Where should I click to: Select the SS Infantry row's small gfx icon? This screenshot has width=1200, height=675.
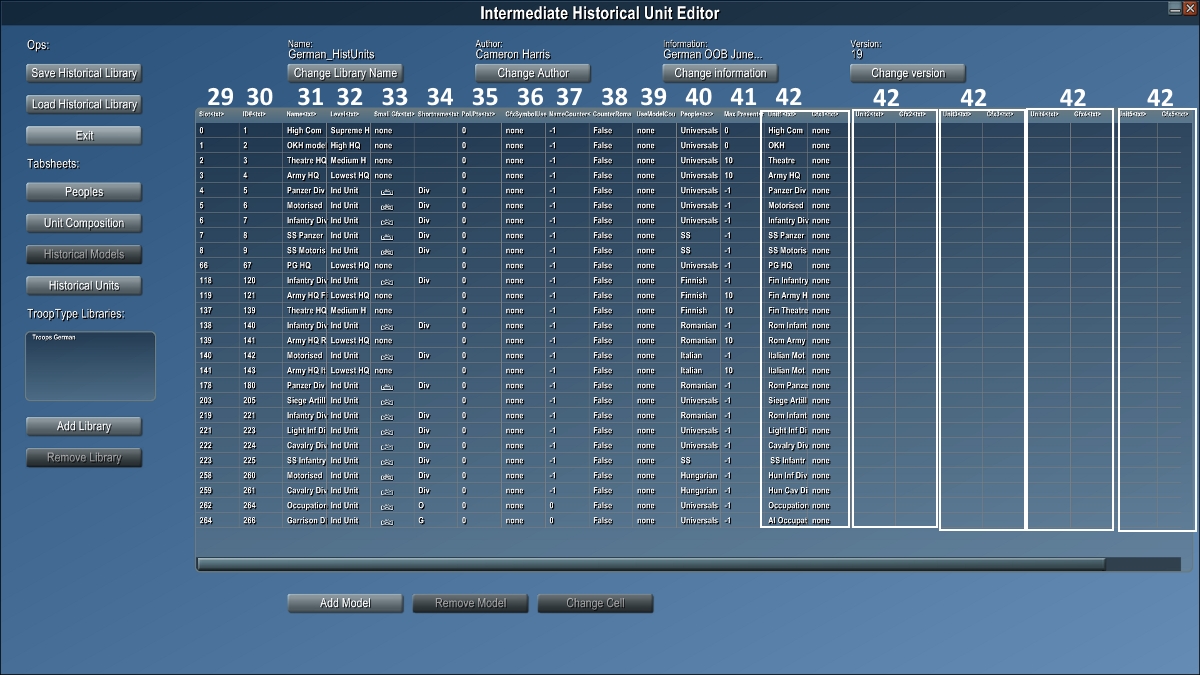pyautogui.click(x=386, y=461)
